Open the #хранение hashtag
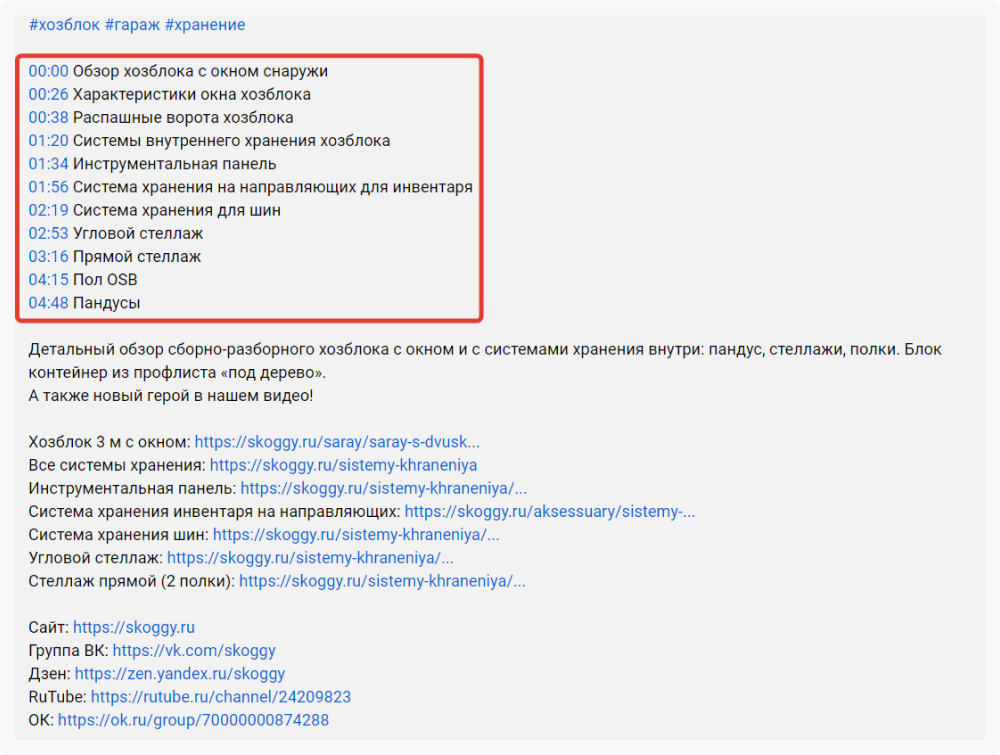 point(205,25)
